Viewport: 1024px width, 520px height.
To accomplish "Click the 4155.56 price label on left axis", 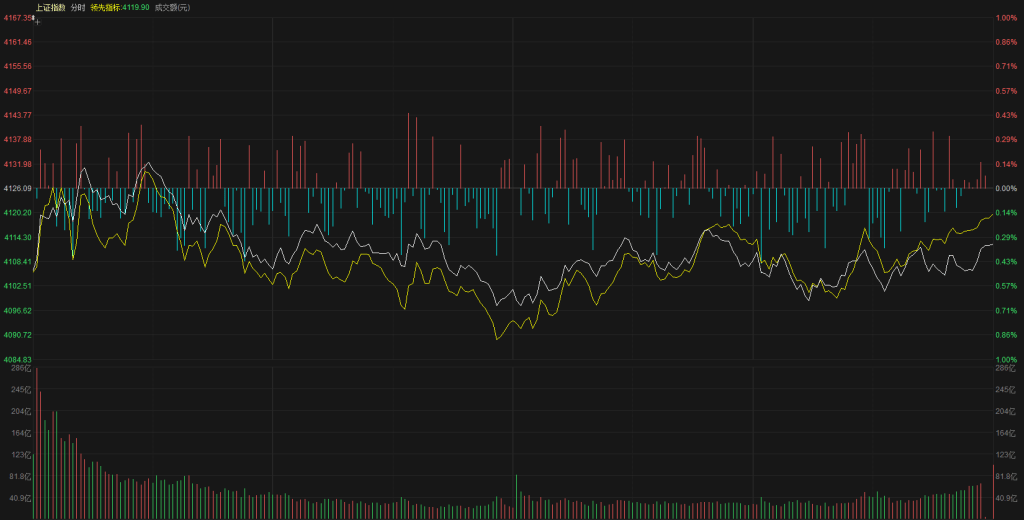I will pos(18,66).
